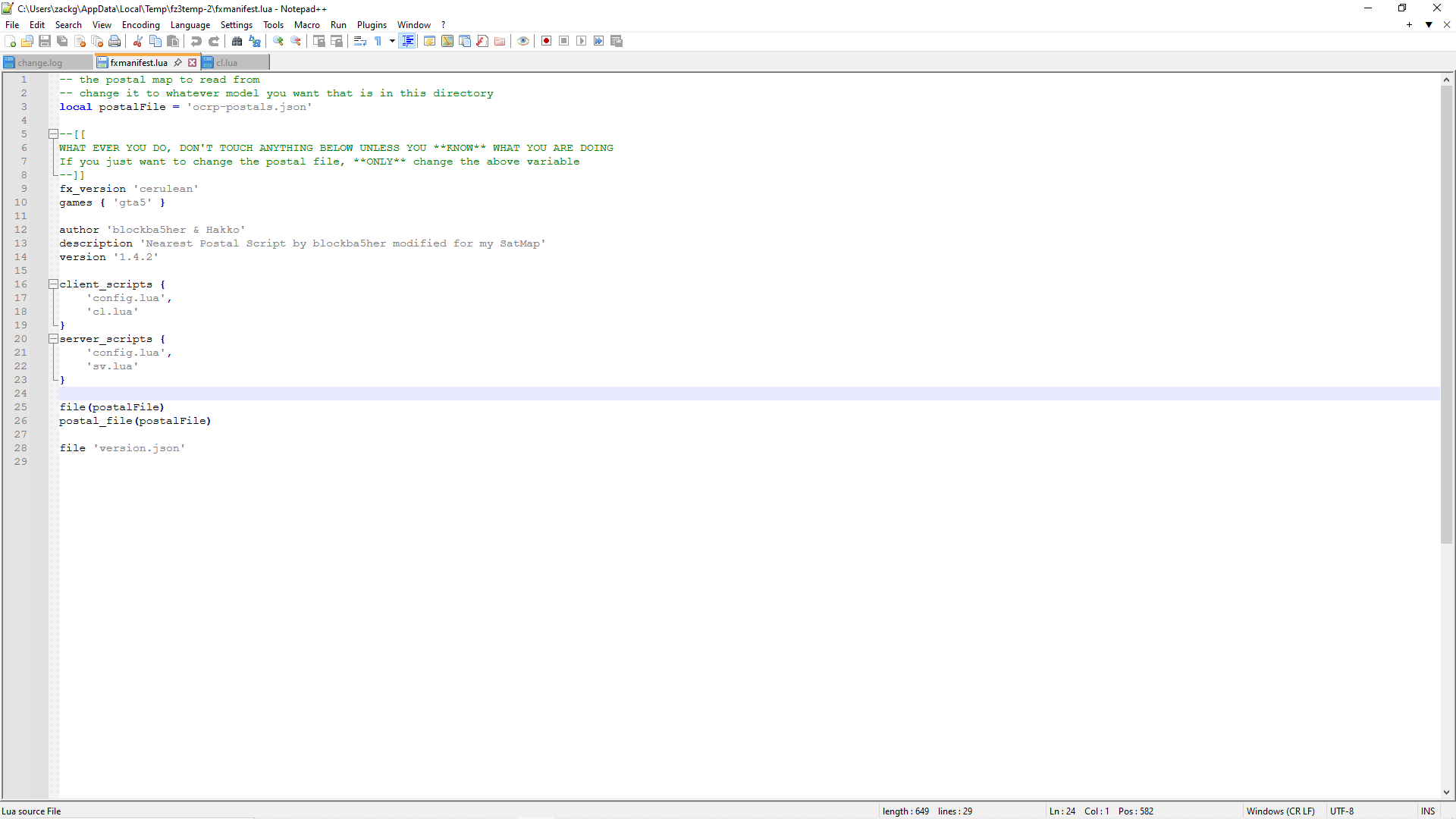The image size is (1456, 819).
Task: Undo the last edit from the toolbar
Action: (x=196, y=41)
